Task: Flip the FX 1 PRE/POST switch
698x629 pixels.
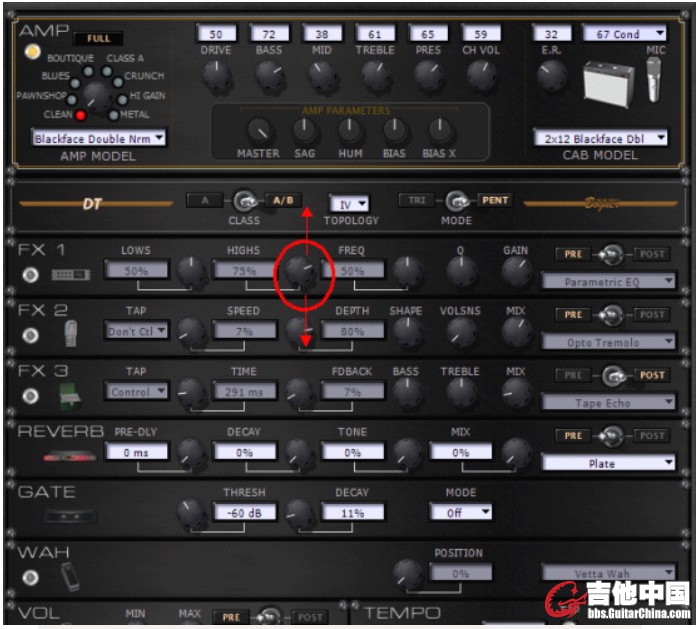Action: click(612, 255)
